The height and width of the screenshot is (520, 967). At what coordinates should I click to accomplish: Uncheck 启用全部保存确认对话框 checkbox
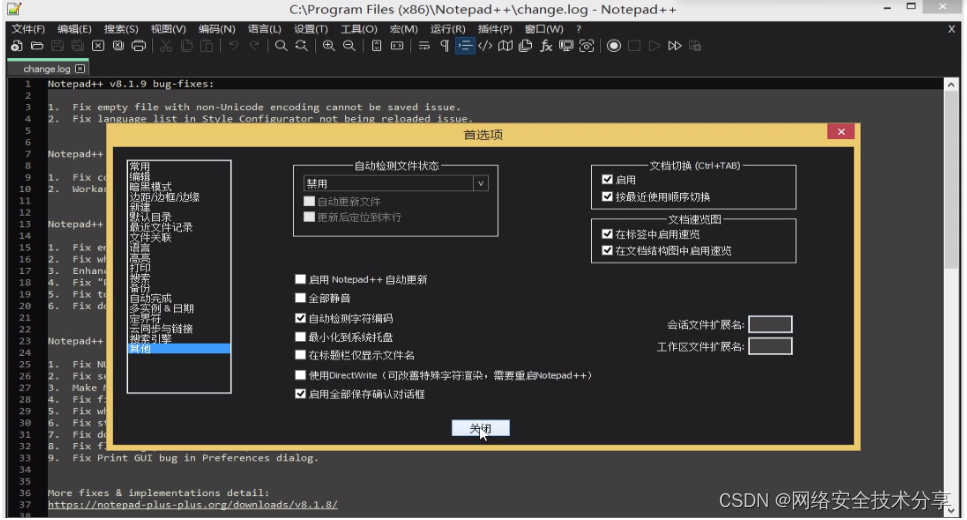tap(300, 394)
